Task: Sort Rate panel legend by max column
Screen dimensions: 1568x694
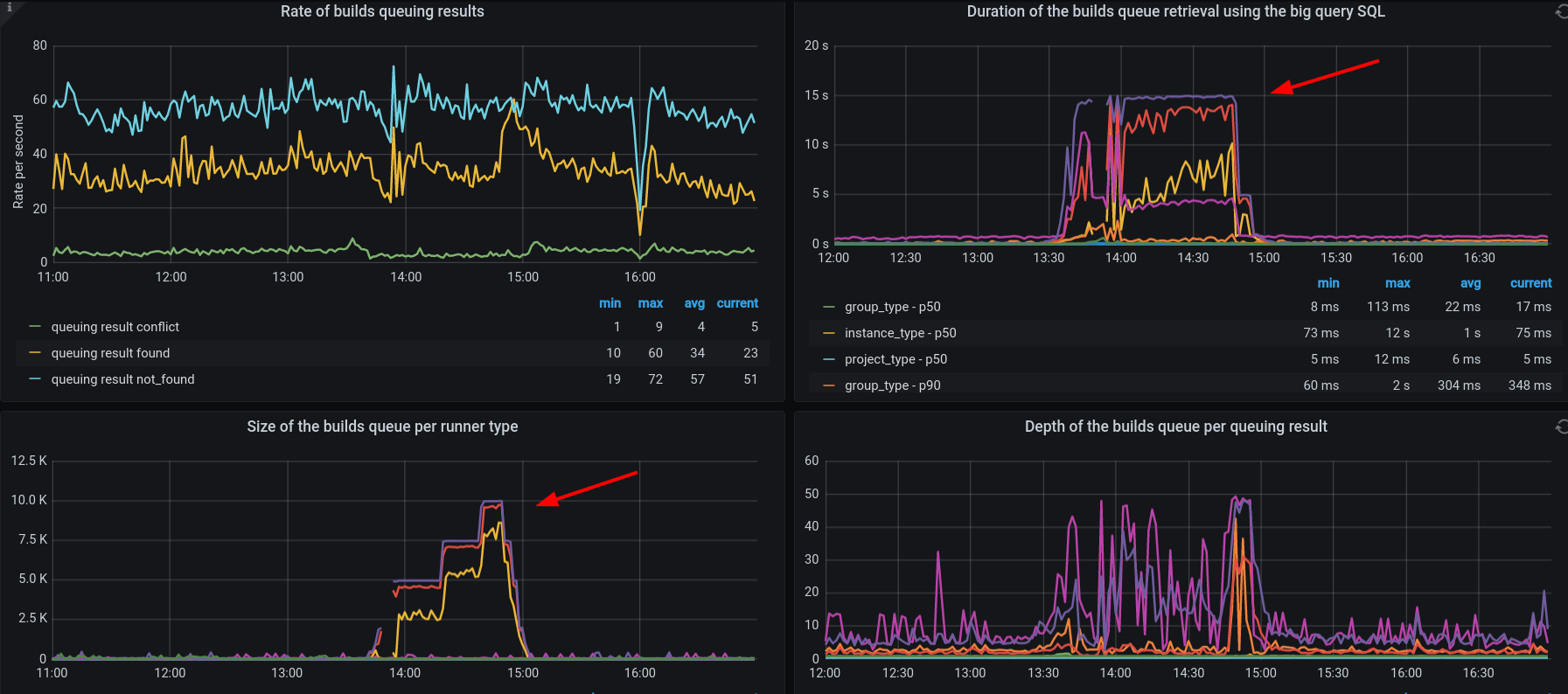Action: 650,303
